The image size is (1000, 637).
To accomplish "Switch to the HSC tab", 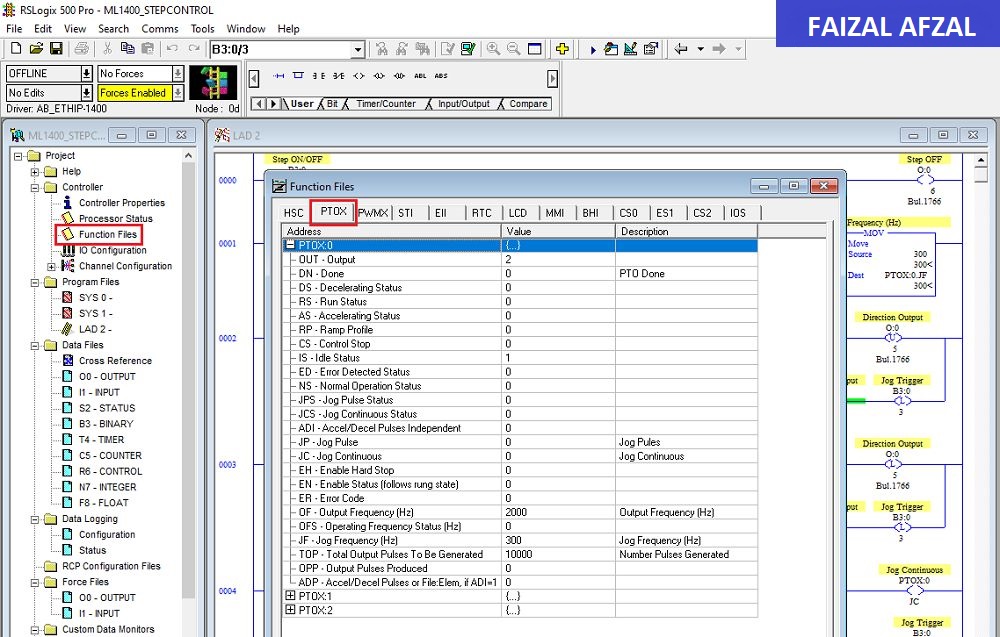I will (294, 213).
